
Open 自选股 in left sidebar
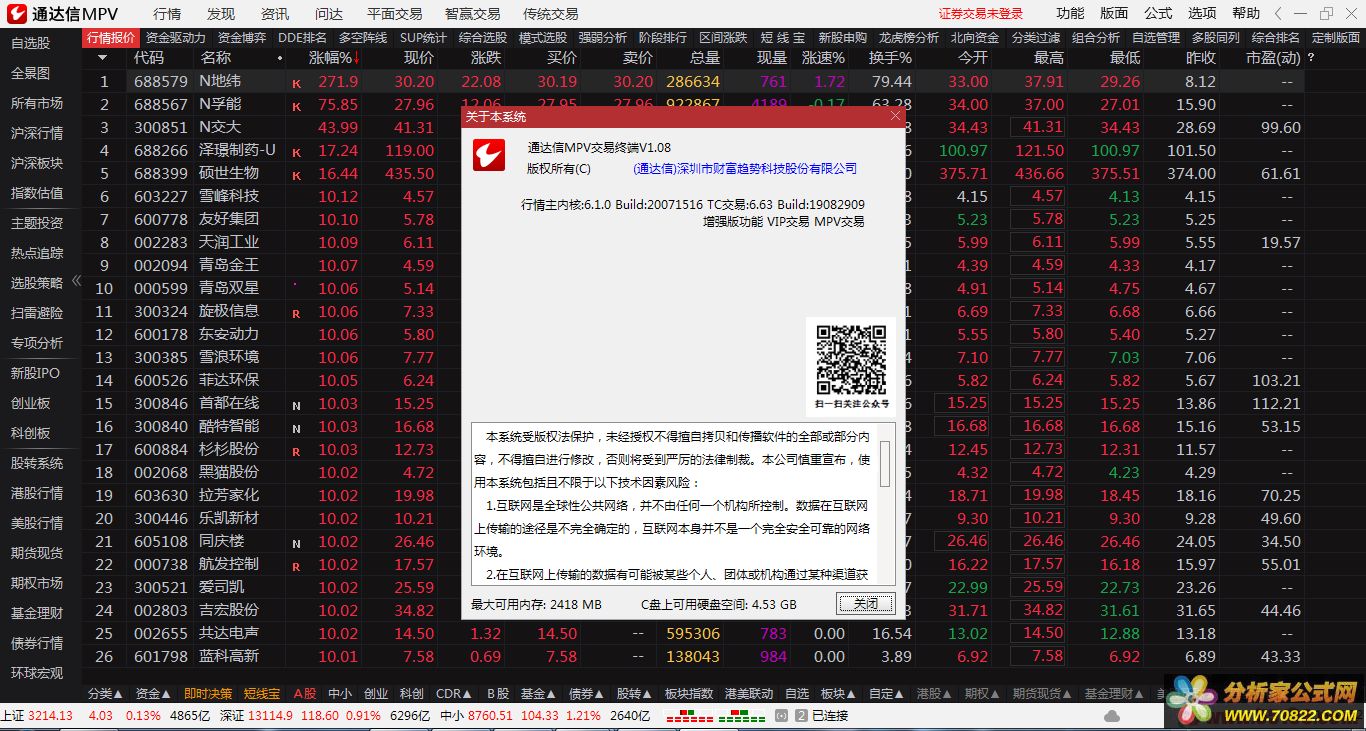[30, 43]
